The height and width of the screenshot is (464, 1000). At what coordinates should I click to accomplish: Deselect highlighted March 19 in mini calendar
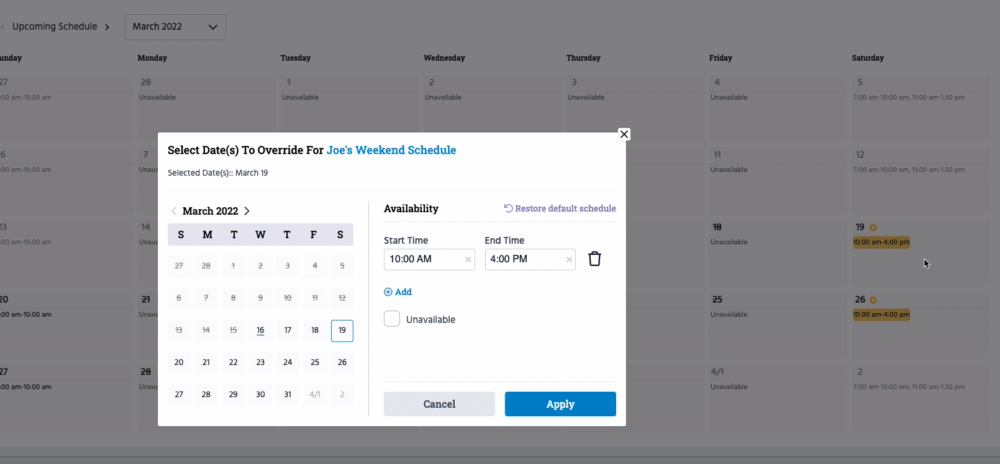coord(342,330)
